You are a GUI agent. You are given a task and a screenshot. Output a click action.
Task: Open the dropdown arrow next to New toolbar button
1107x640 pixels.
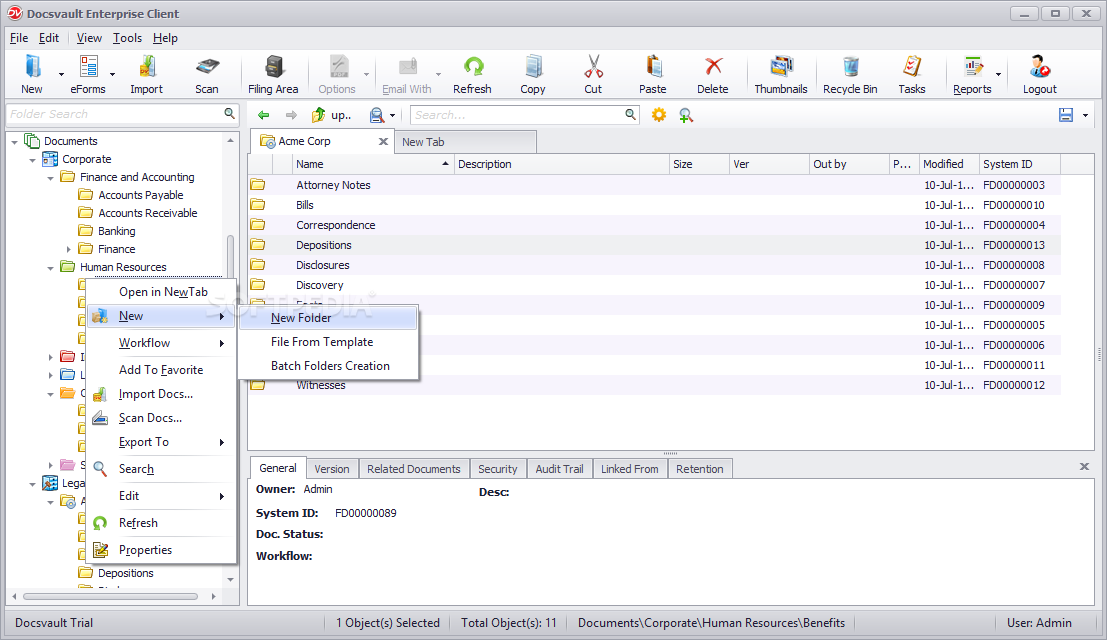[61, 74]
